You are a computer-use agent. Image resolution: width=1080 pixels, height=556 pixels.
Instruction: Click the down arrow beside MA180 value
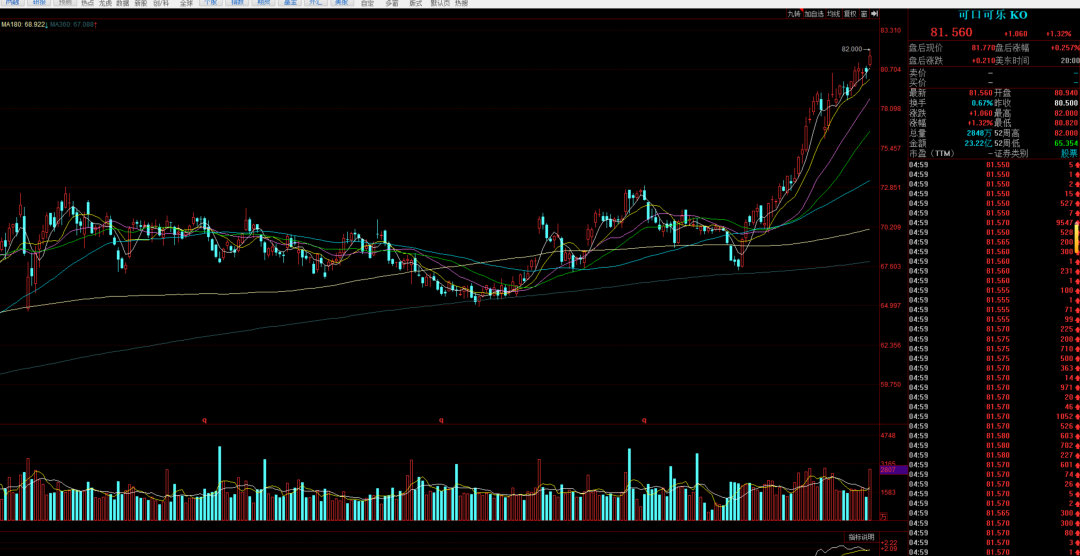pos(47,25)
